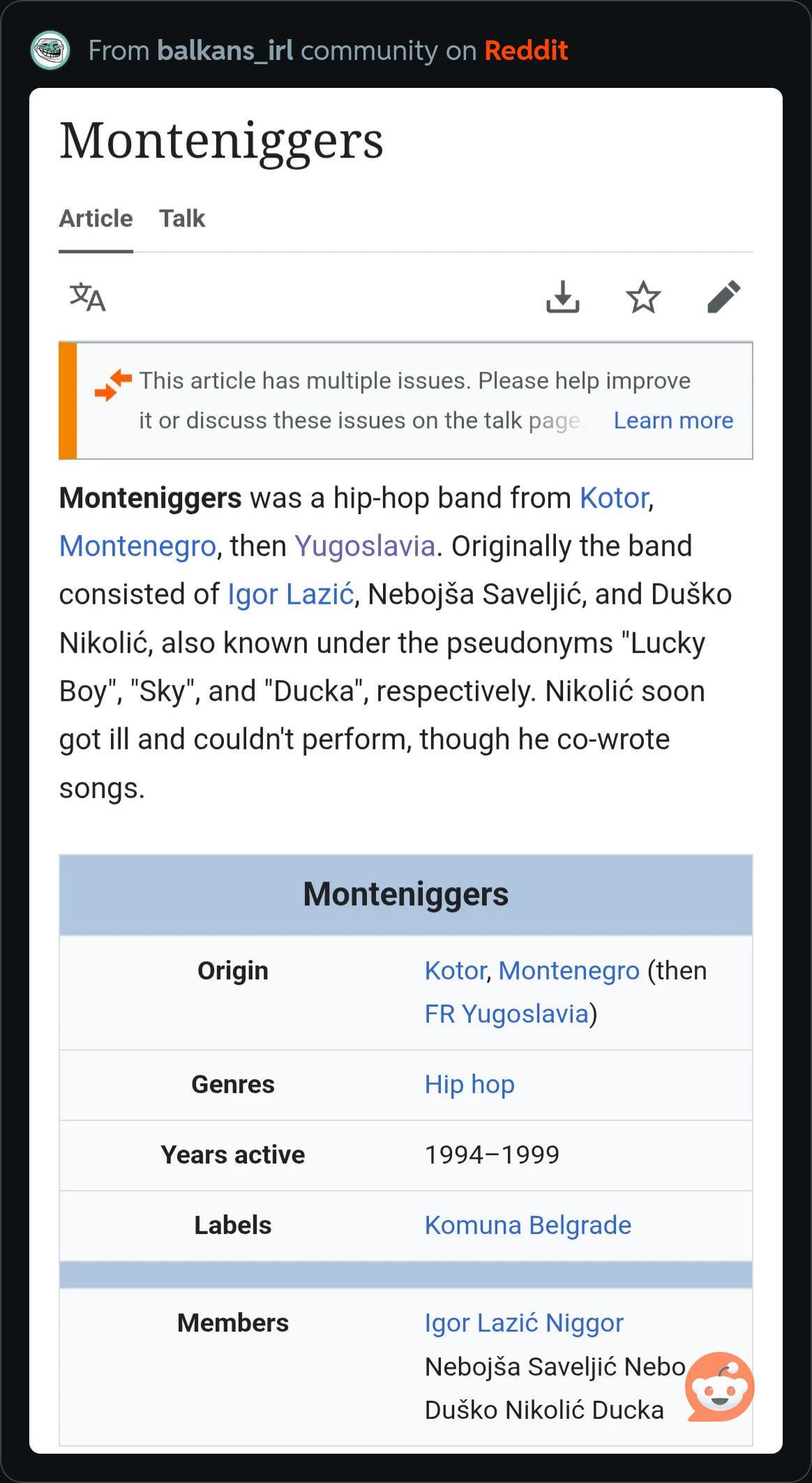Open the Kotor link in intro paragraph
812x1483 pixels.
614,498
